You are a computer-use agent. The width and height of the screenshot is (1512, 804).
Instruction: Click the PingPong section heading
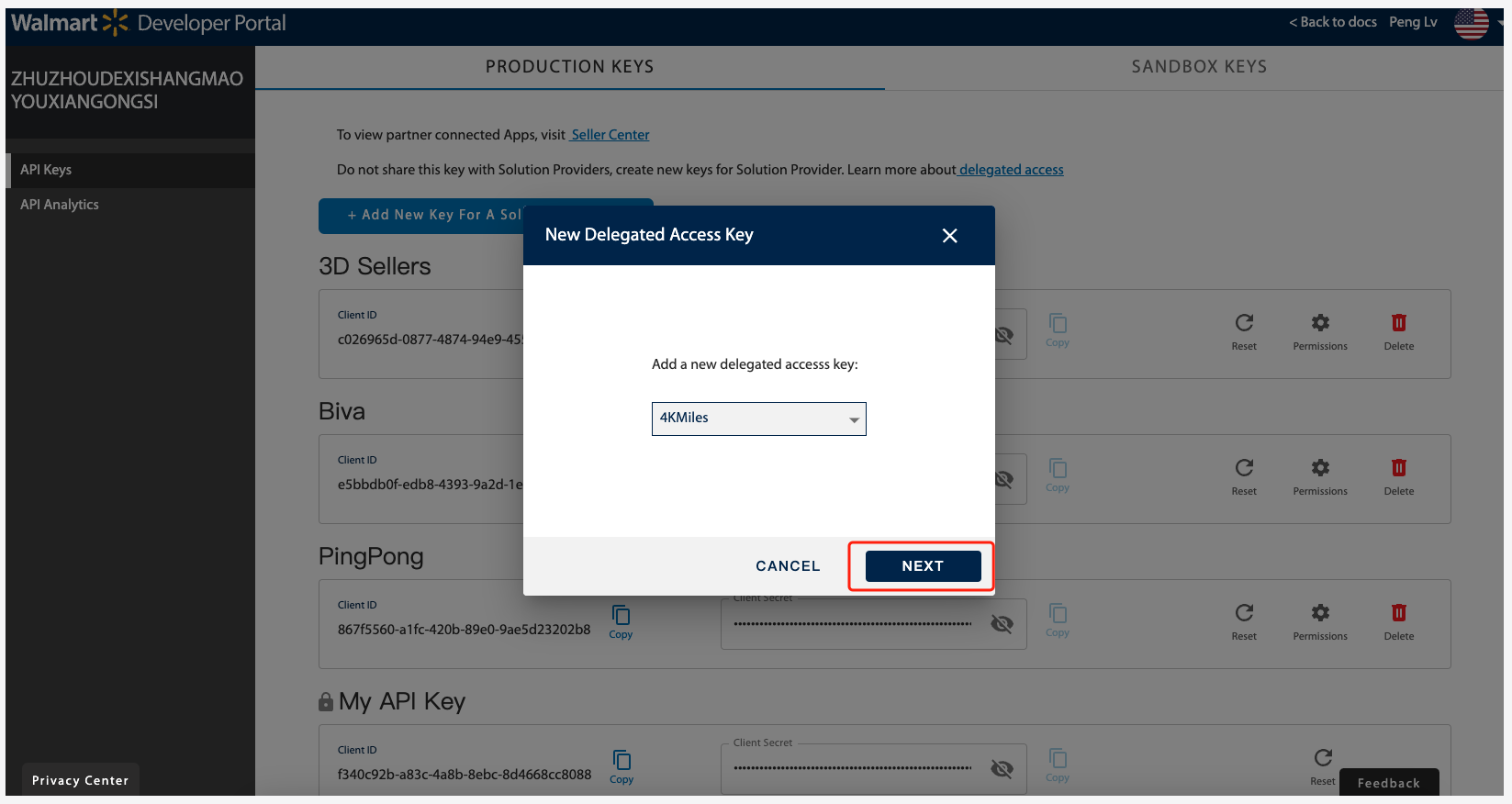click(371, 557)
